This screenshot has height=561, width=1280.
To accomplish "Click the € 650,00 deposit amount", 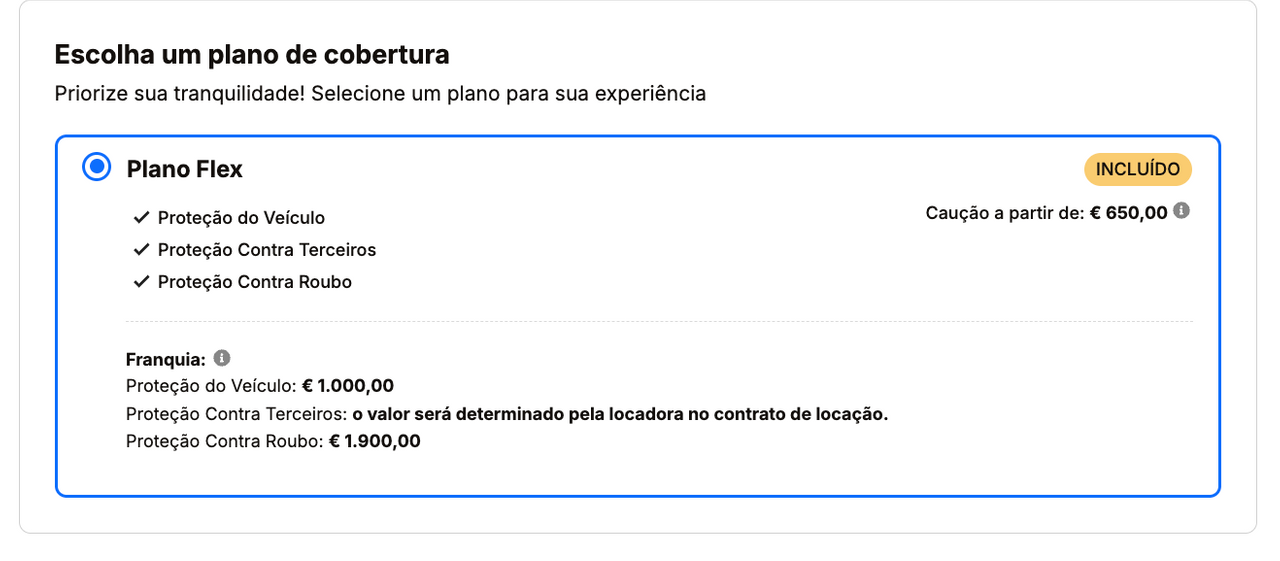I will (1129, 213).
